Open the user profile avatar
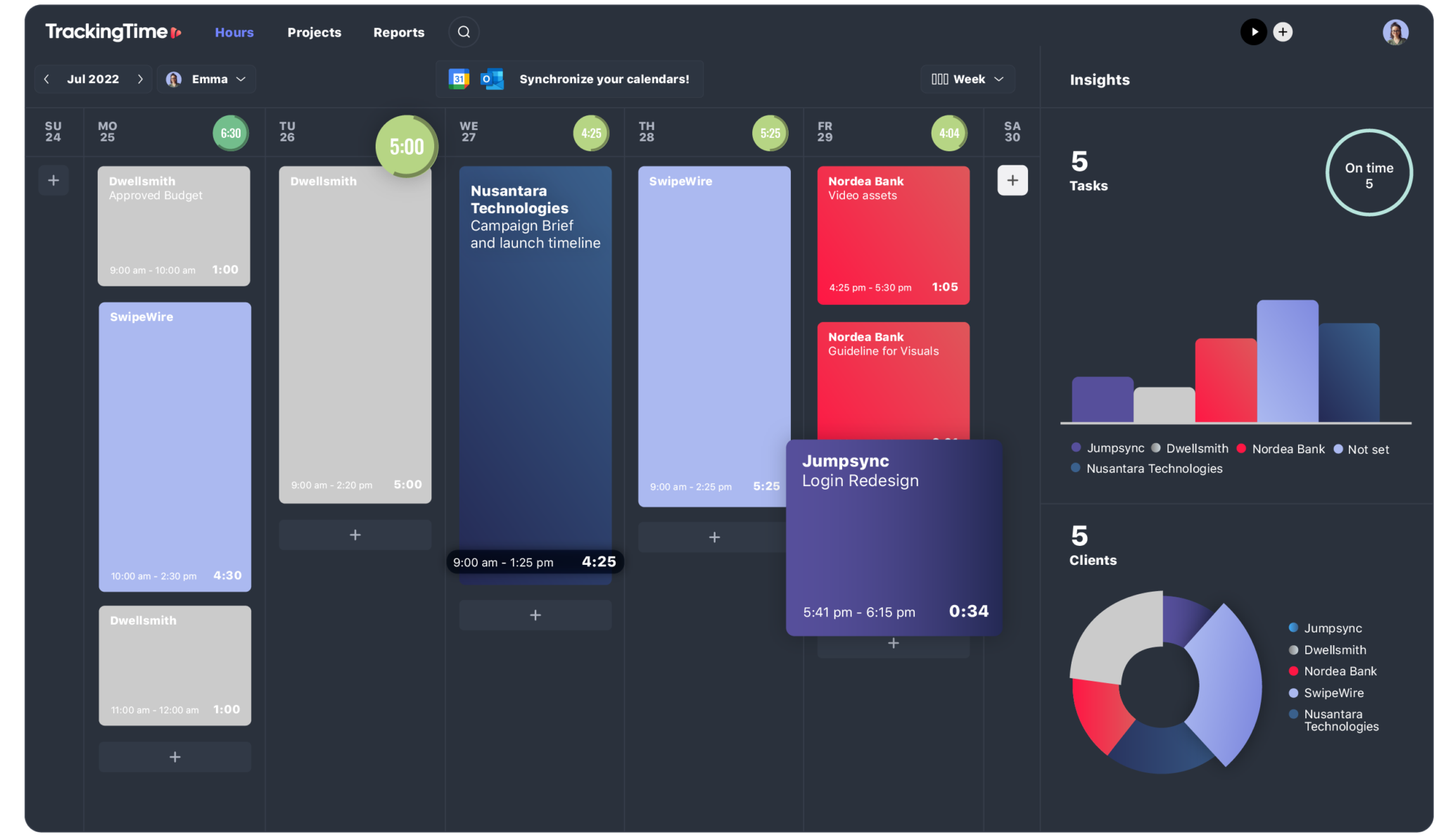The width and height of the screenshot is (1441, 840). click(x=1395, y=32)
